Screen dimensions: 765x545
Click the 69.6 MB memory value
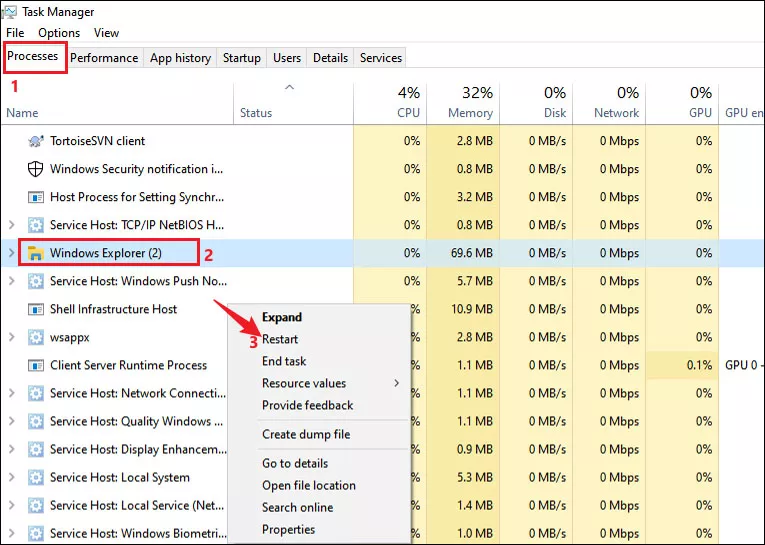pyautogui.click(x=471, y=253)
